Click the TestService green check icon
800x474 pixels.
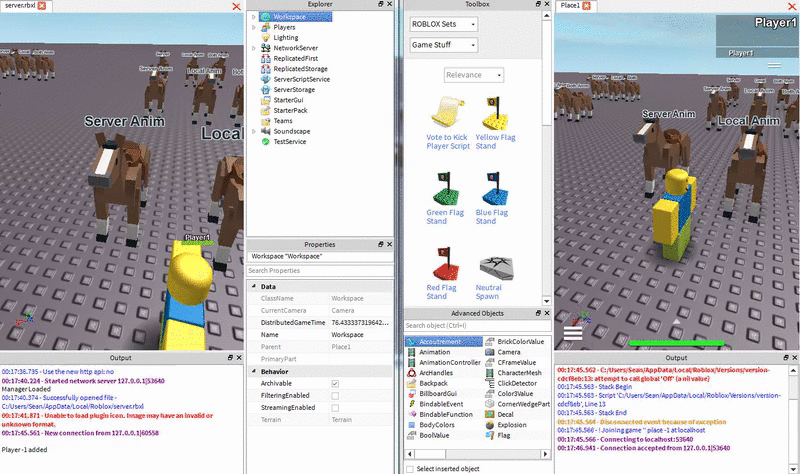pyautogui.click(x=265, y=142)
